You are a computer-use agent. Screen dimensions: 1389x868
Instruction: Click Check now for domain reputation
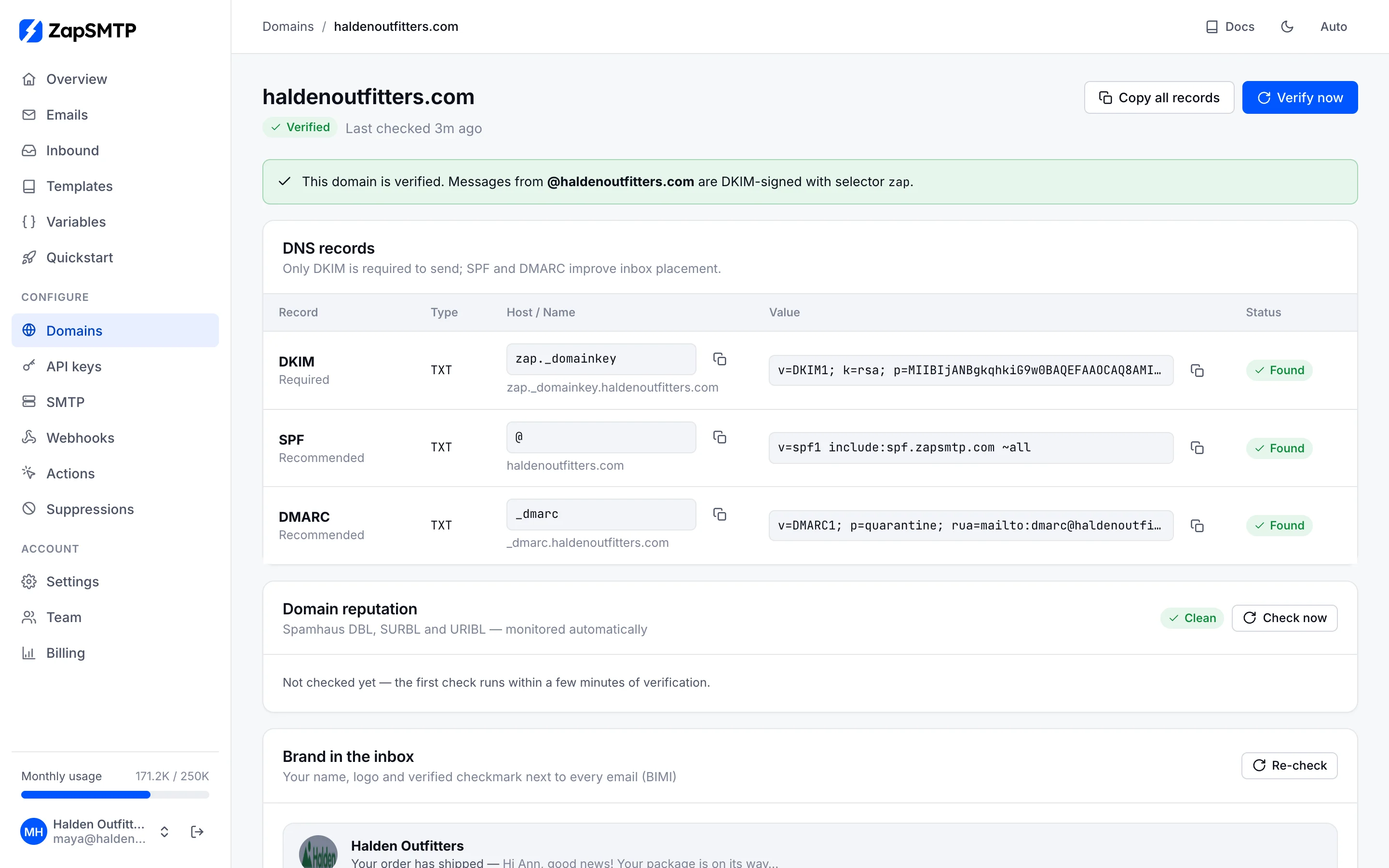(1284, 618)
